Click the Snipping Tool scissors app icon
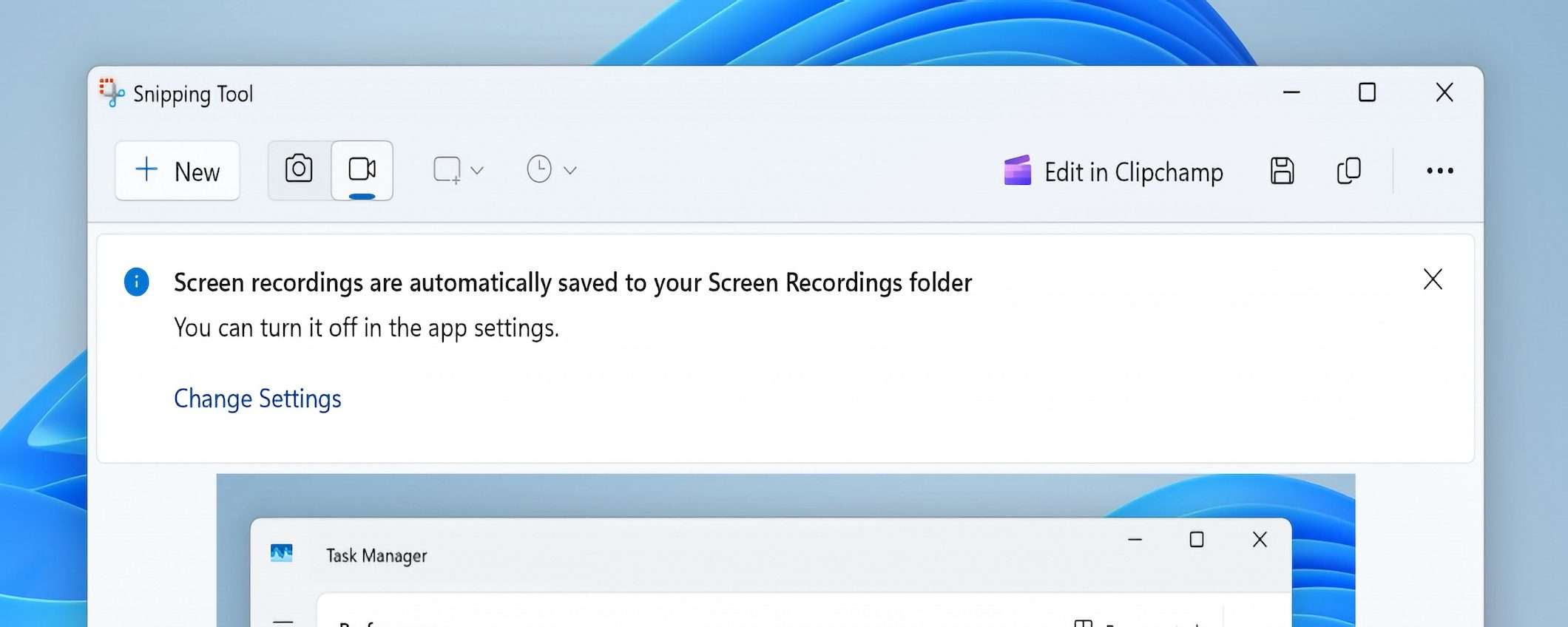1568x627 pixels. (112, 93)
